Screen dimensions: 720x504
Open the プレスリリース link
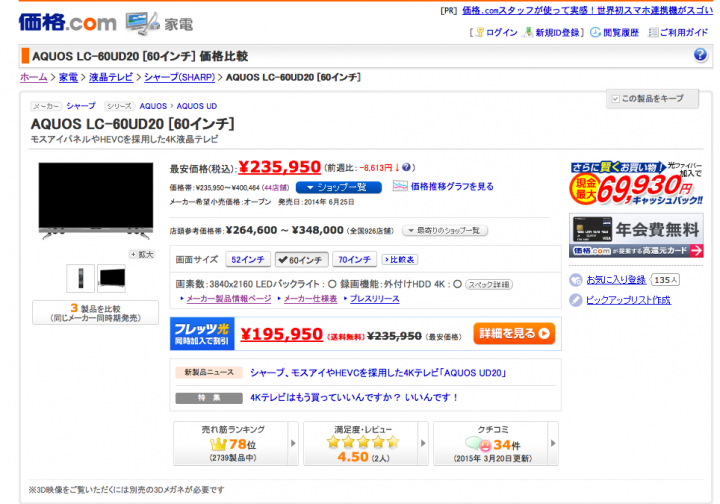point(375,299)
